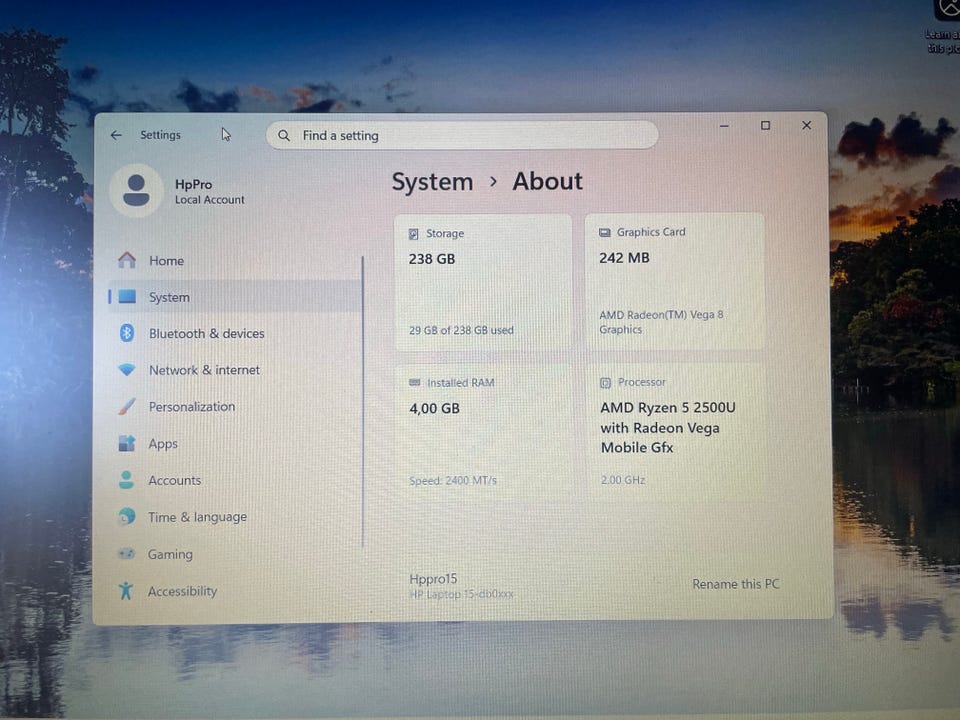Open the AMD Ryzen 5 Processor card
The width and height of the screenshot is (960, 720).
(674, 432)
